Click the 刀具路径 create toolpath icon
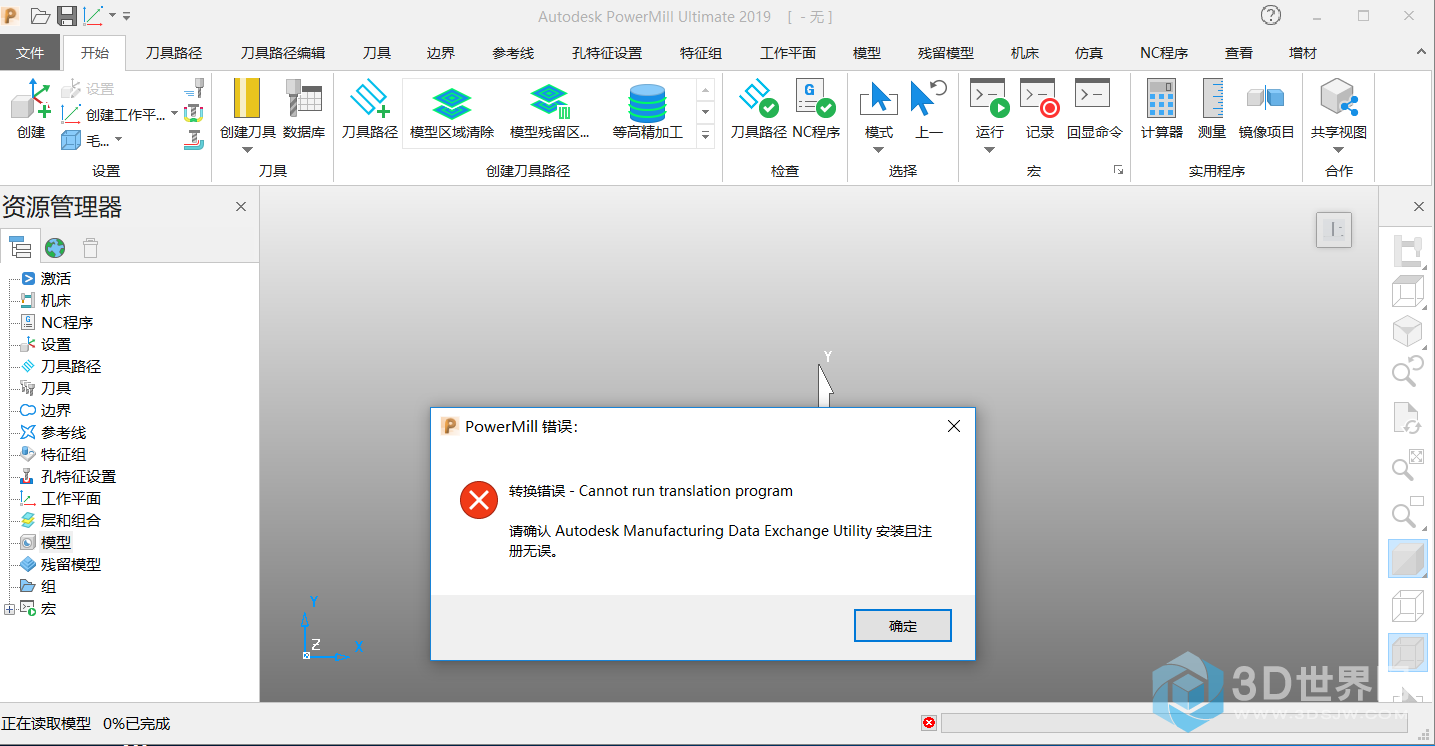The image size is (1435, 746). [x=369, y=100]
